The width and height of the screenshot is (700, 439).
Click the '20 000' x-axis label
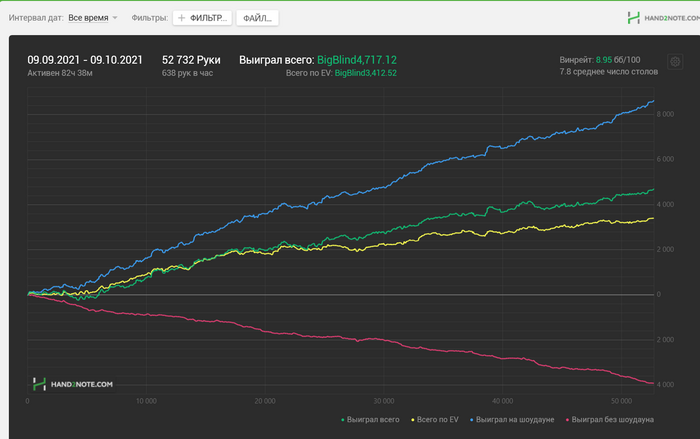point(265,401)
